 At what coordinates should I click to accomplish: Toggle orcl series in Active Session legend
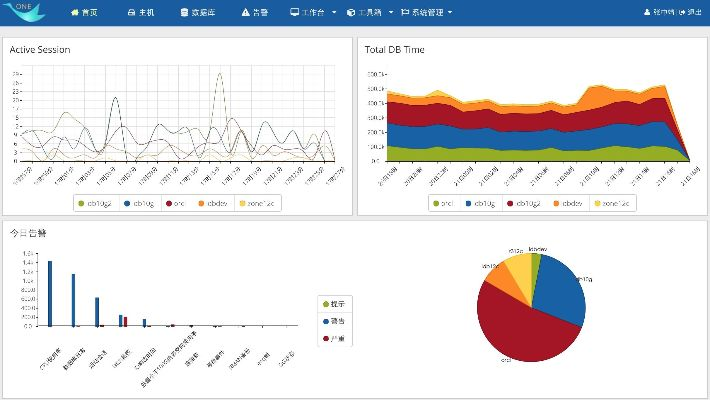click(x=174, y=203)
